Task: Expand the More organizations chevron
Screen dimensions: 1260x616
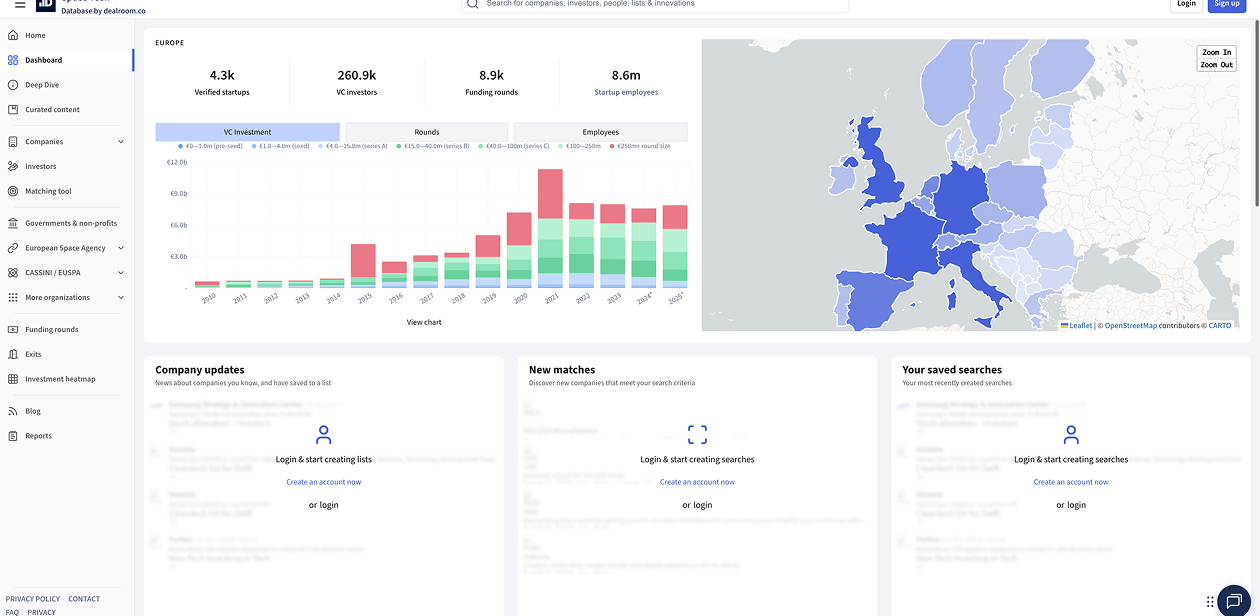Action: pos(121,298)
